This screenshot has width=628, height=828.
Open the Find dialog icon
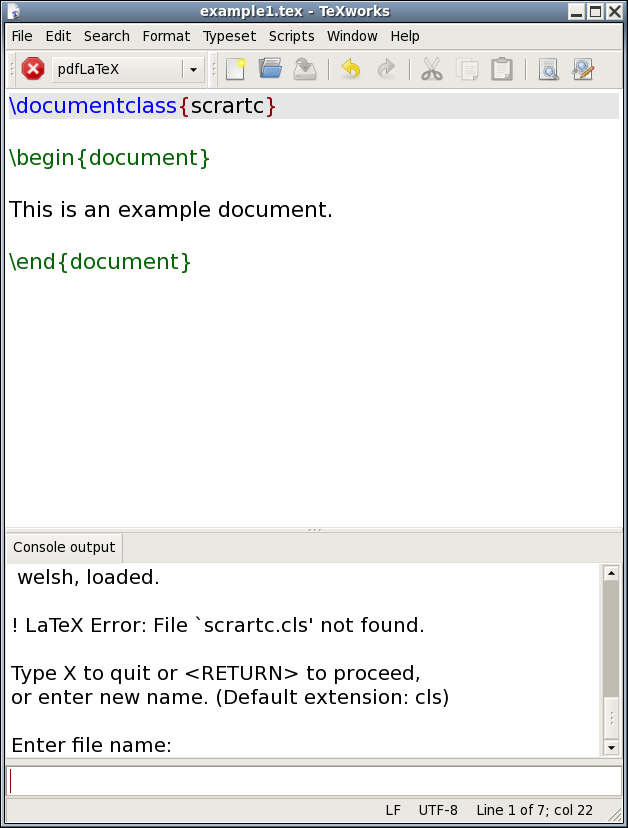coord(548,69)
